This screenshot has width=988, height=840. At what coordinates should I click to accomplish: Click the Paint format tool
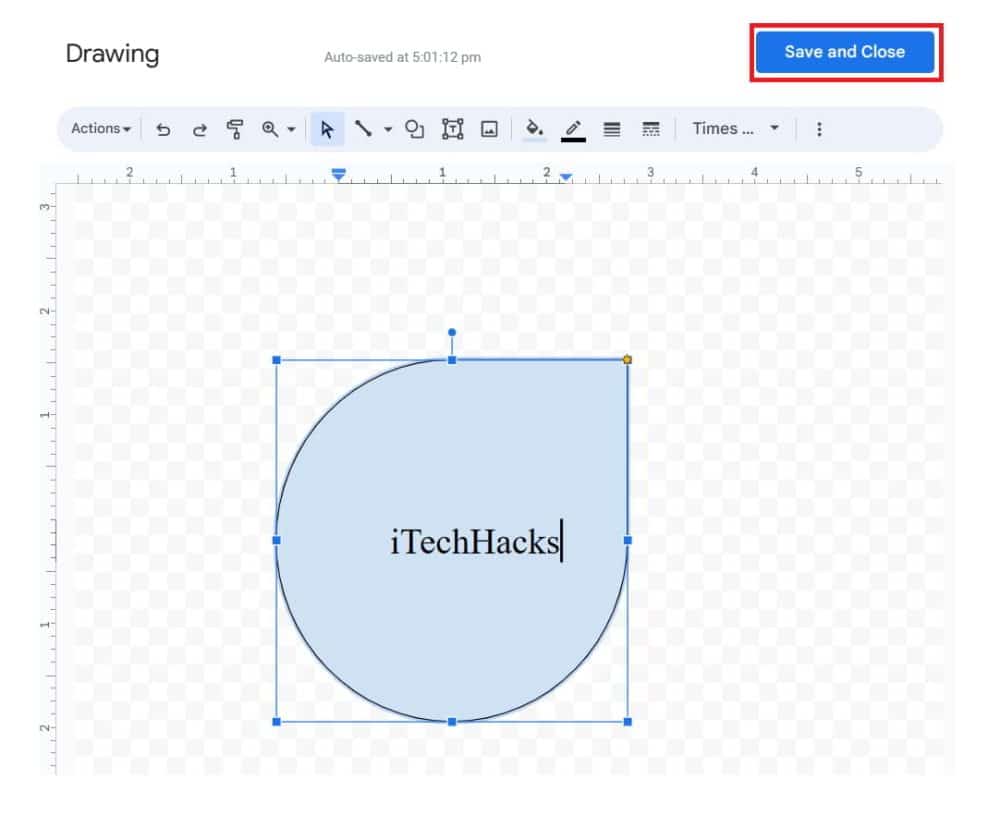(x=237, y=128)
